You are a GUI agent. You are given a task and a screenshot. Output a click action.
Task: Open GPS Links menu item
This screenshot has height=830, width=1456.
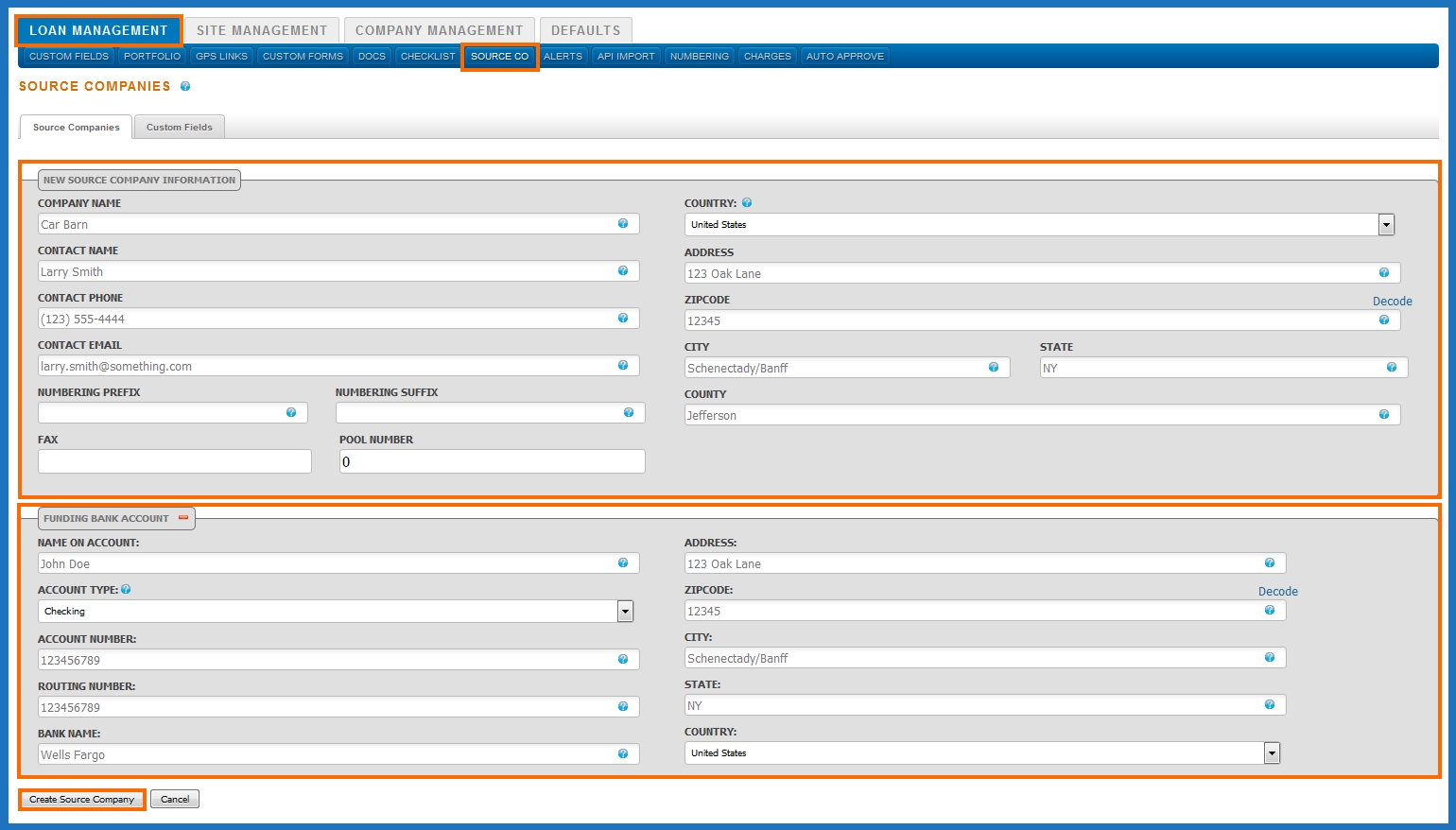tap(221, 57)
